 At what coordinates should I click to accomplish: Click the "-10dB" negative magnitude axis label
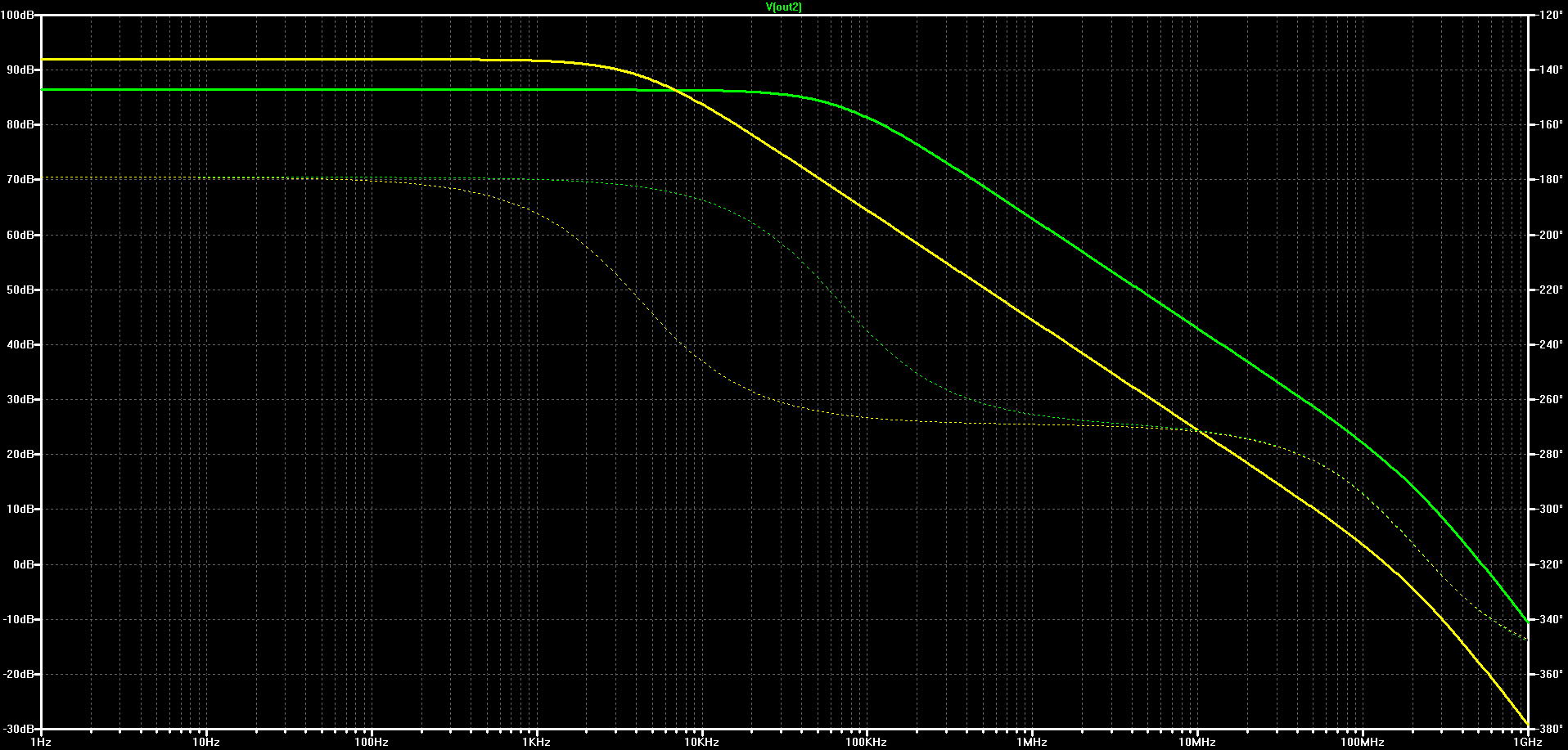point(17,619)
